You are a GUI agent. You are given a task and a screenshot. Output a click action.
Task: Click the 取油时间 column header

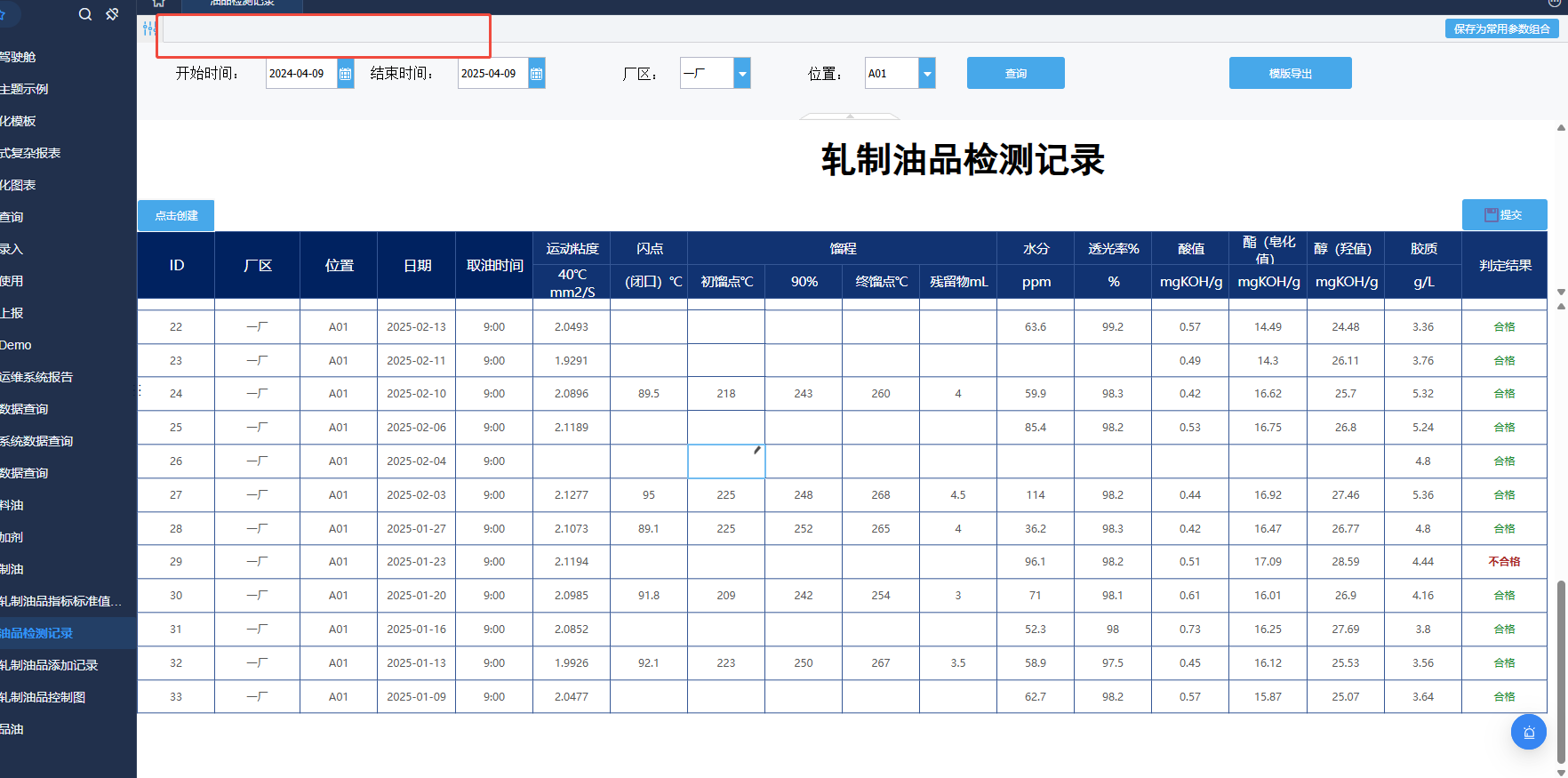point(494,265)
